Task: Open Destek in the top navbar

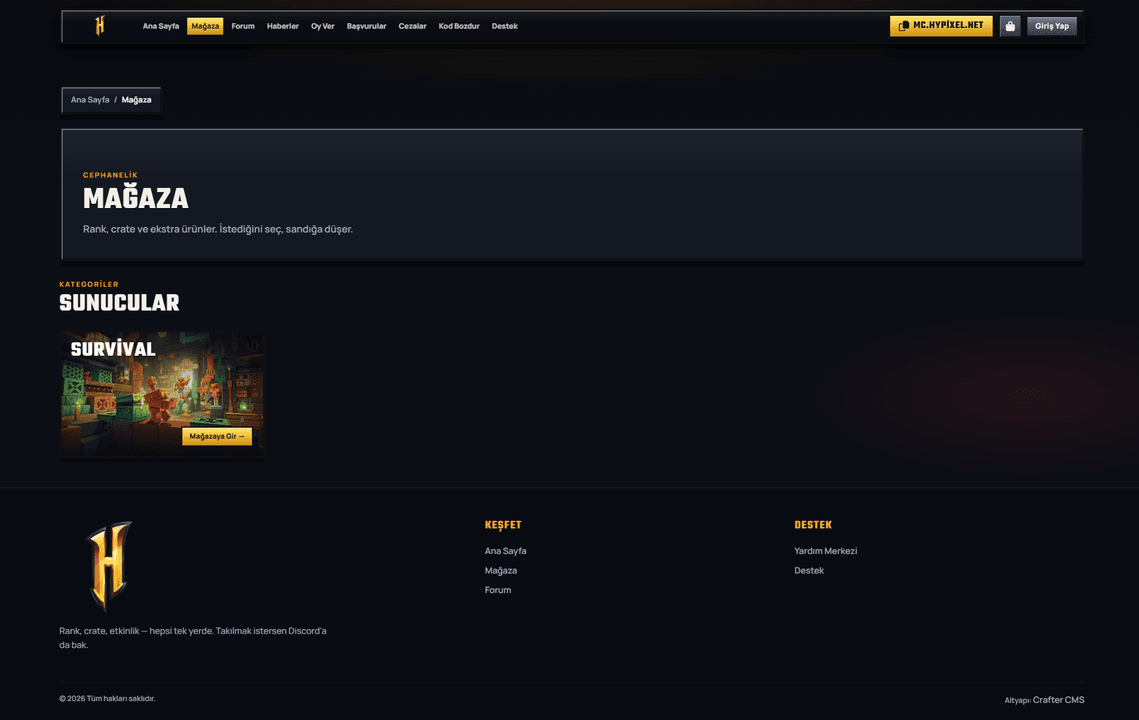Action: point(504,26)
